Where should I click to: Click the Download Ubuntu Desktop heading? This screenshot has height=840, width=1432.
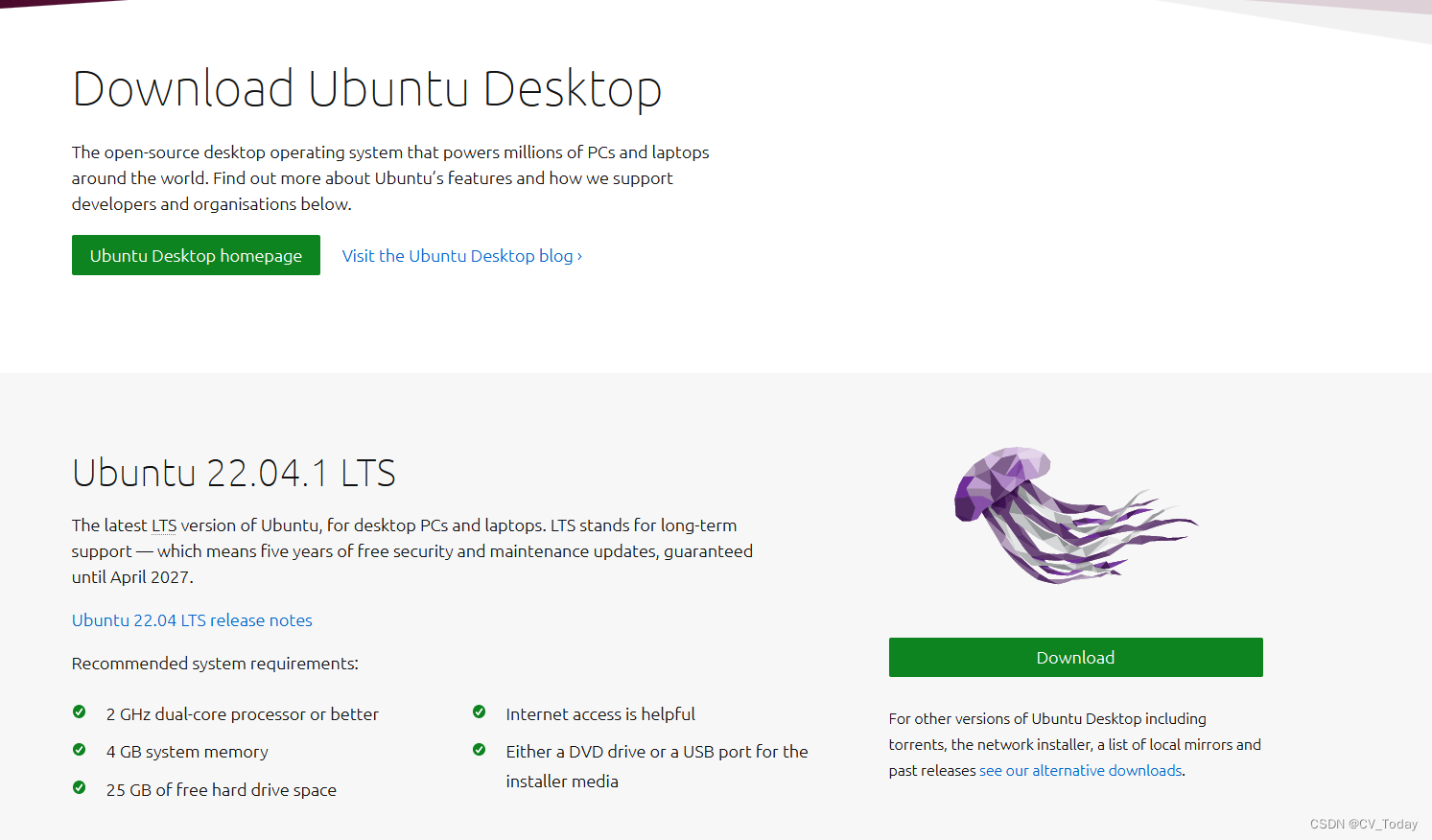click(366, 88)
